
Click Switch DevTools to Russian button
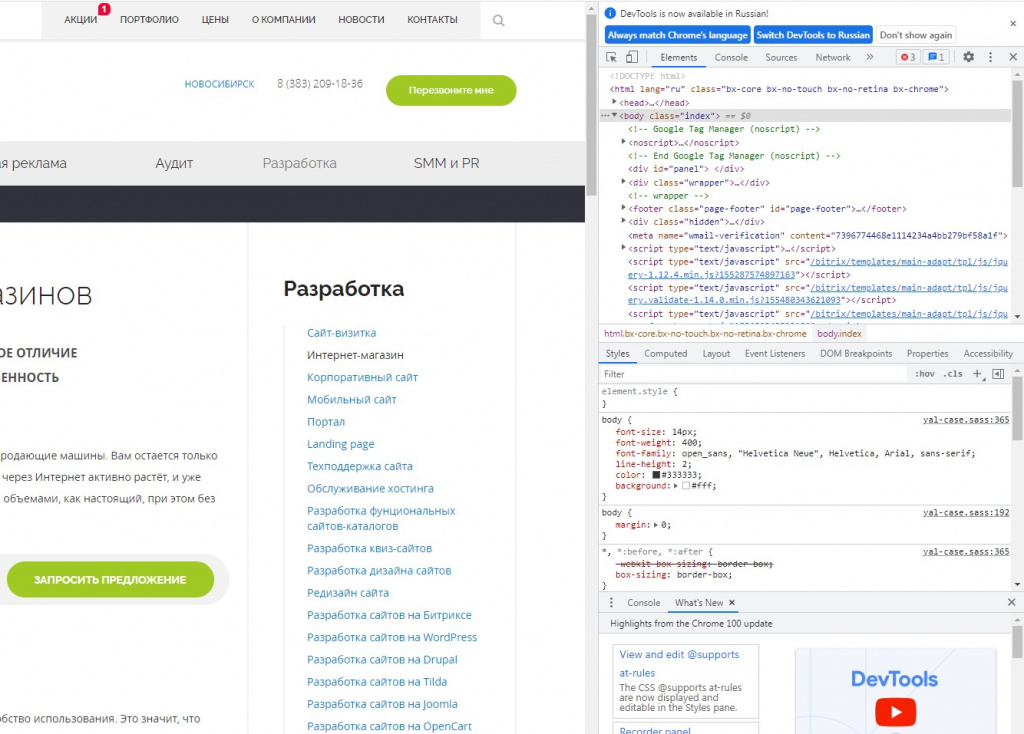click(x=813, y=35)
